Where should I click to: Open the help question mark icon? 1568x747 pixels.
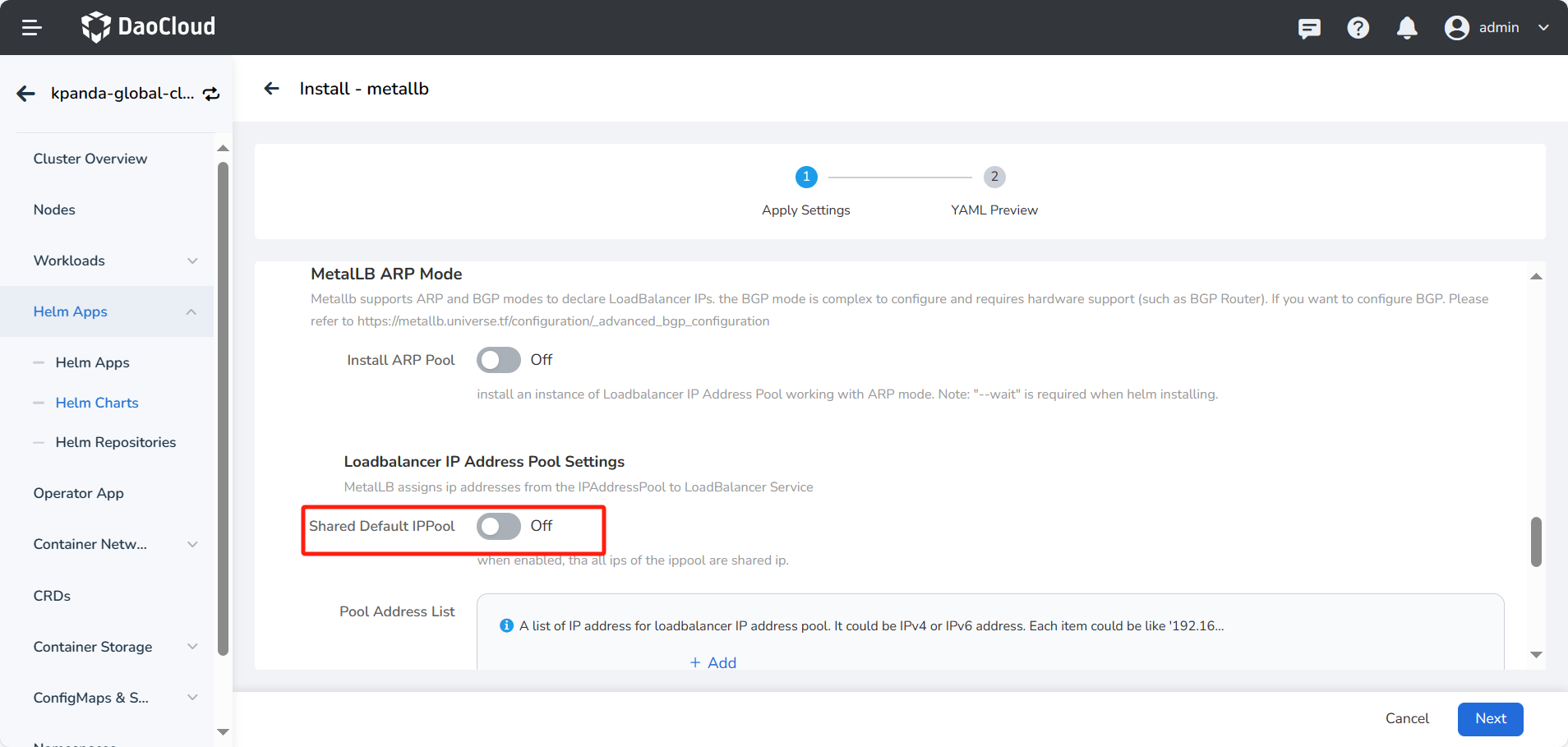click(x=1358, y=28)
